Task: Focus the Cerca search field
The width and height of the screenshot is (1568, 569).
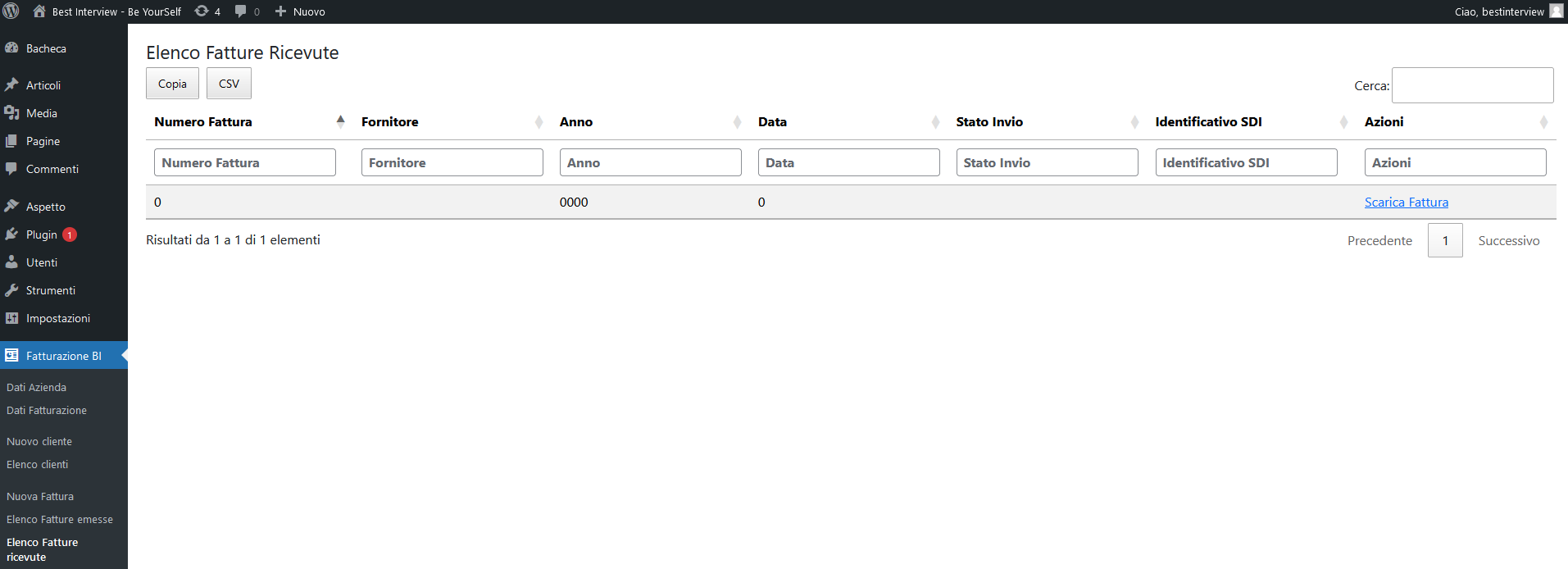Action: coord(1472,85)
